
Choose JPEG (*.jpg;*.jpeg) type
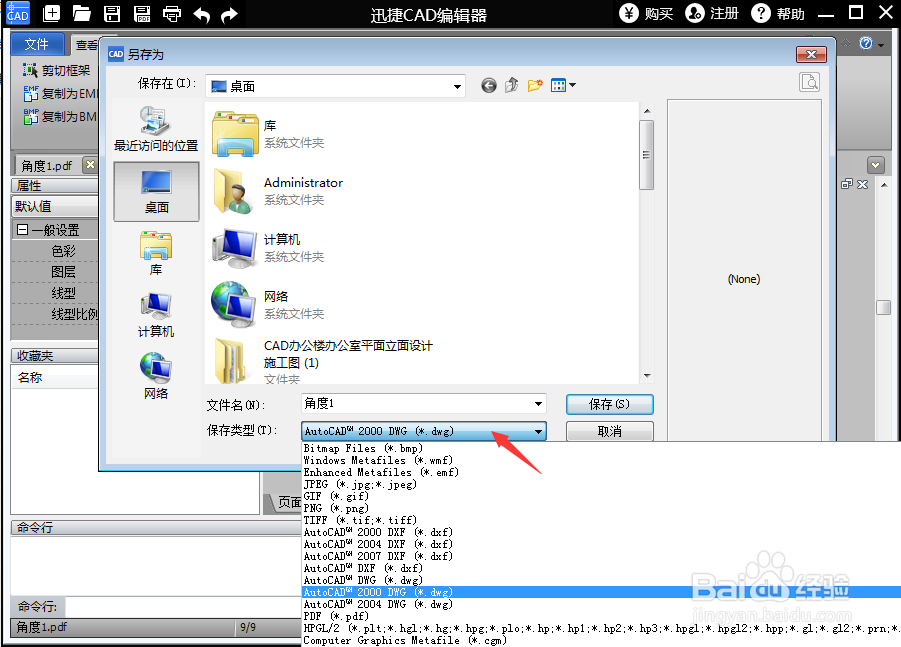pyautogui.click(x=360, y=484)
